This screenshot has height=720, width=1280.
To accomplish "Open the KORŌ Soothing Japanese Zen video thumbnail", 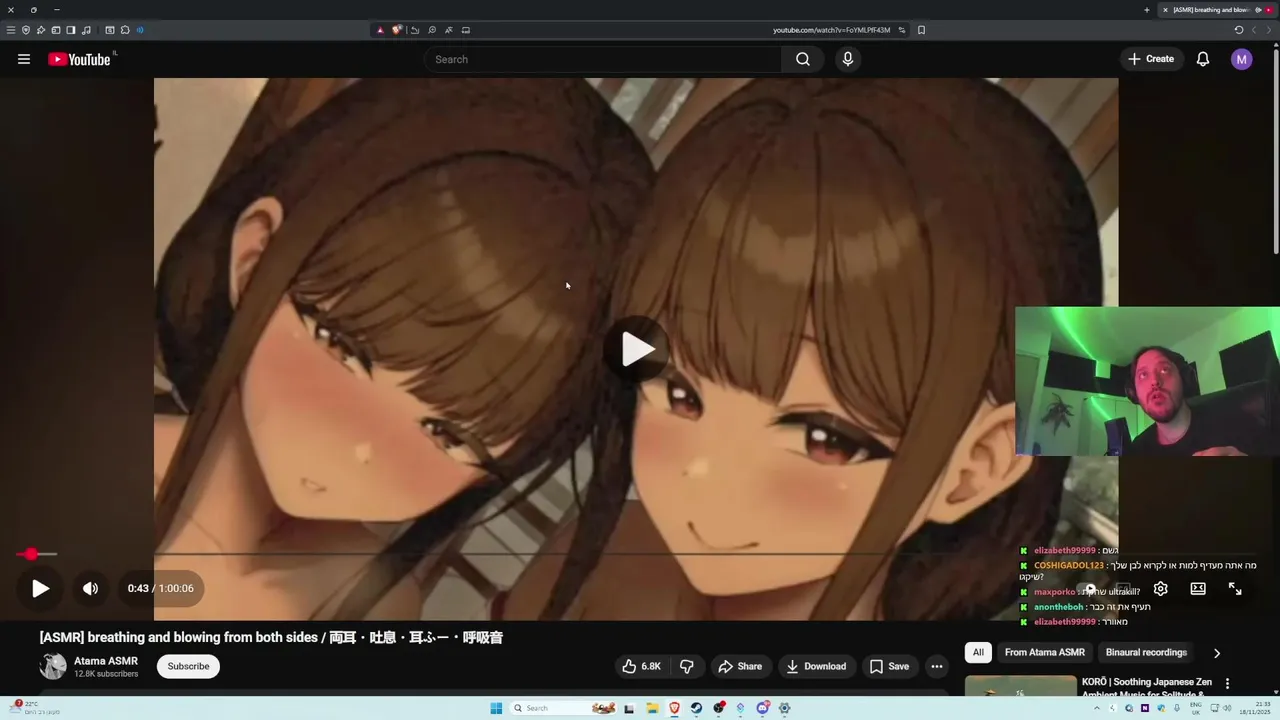I will click(x=1020, y=686).
